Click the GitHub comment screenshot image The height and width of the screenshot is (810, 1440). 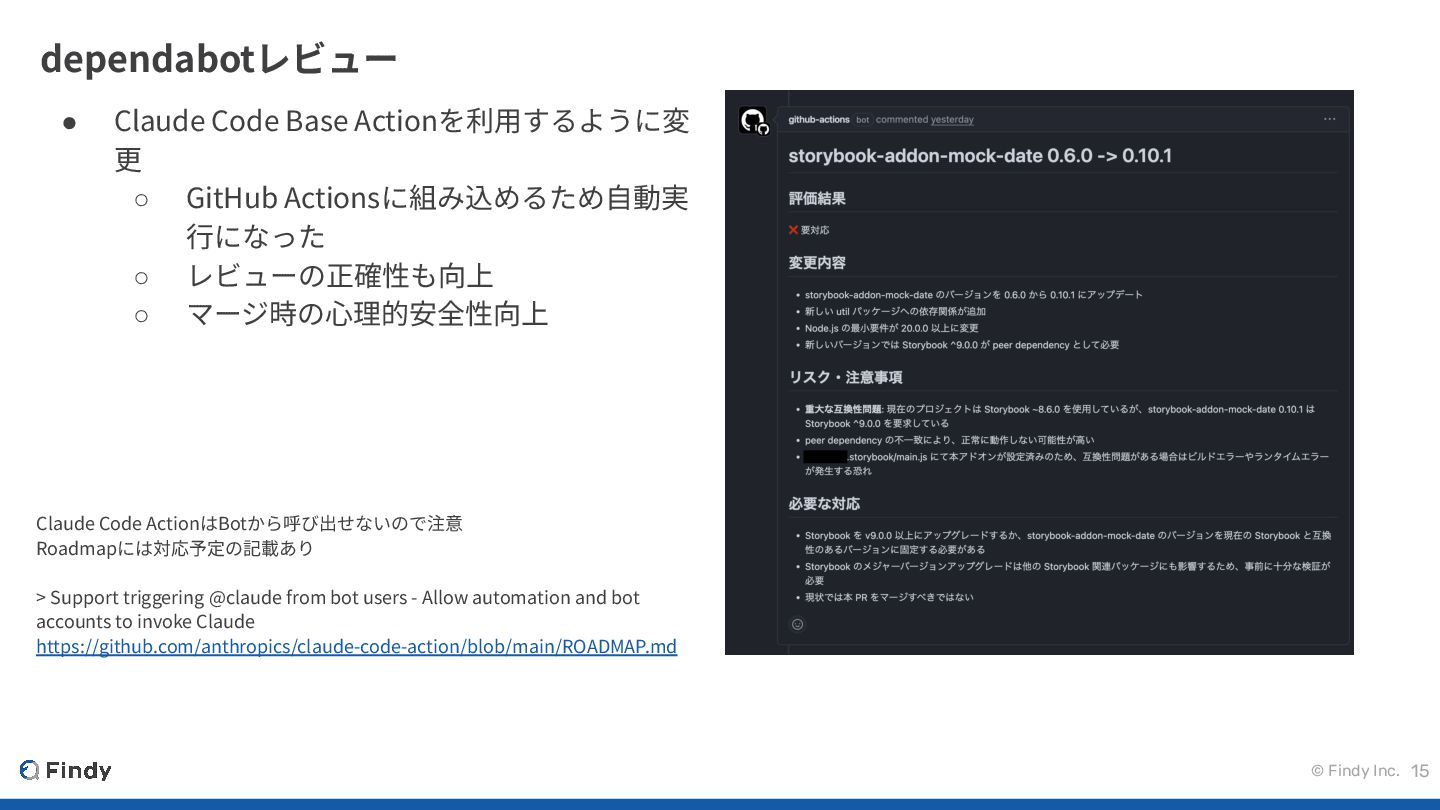tap(1039, 372)
